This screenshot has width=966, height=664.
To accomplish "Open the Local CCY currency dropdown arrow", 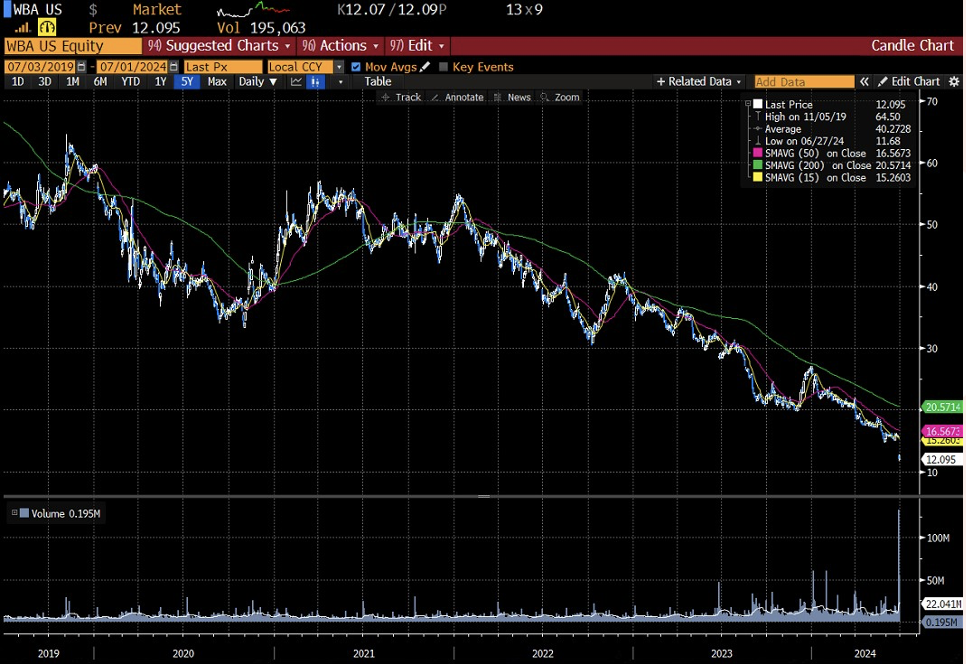I will (339, 67).
